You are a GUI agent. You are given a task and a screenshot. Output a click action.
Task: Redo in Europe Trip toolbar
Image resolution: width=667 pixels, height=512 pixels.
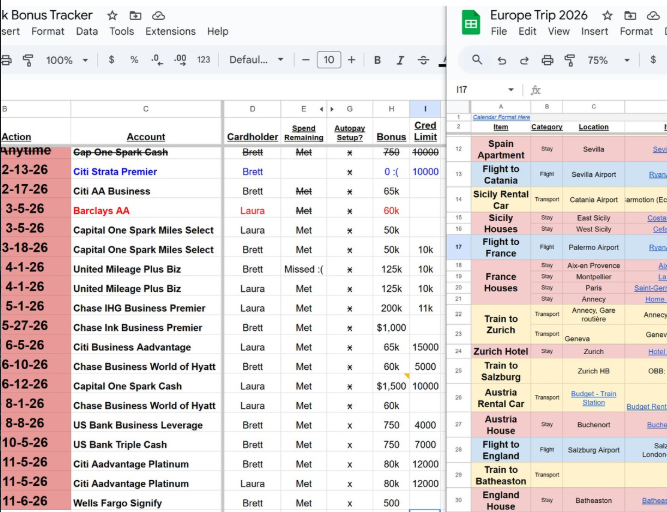pos(524,60)
